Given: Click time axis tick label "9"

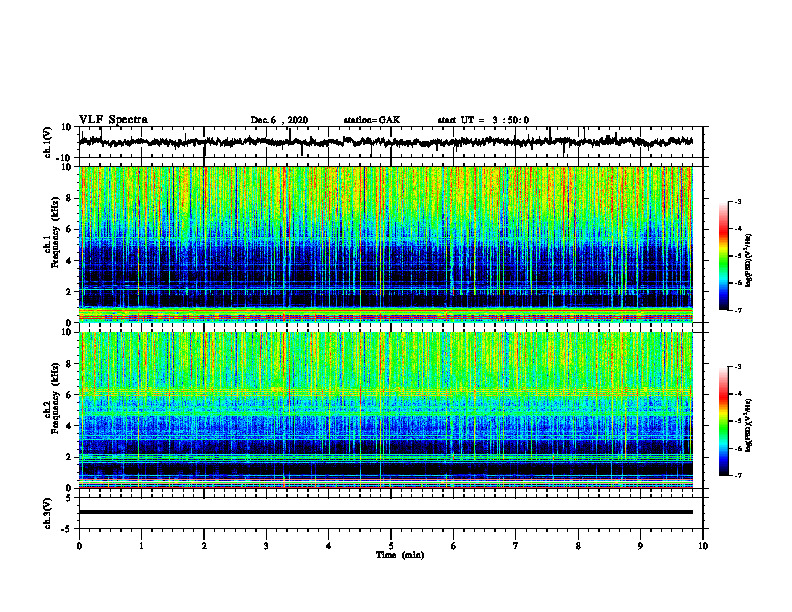Looking at the screenshot, I should click(x=640, y=546).
